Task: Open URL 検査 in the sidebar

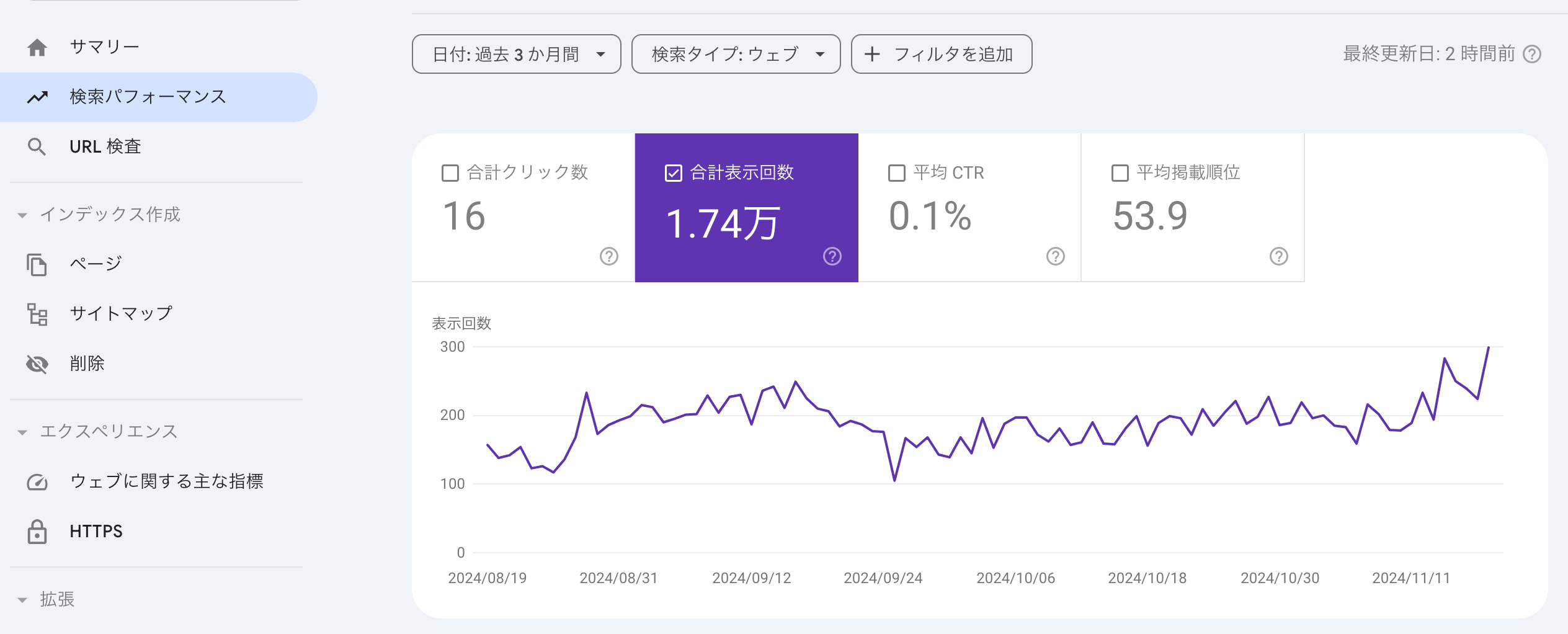Action: (159, 147)
